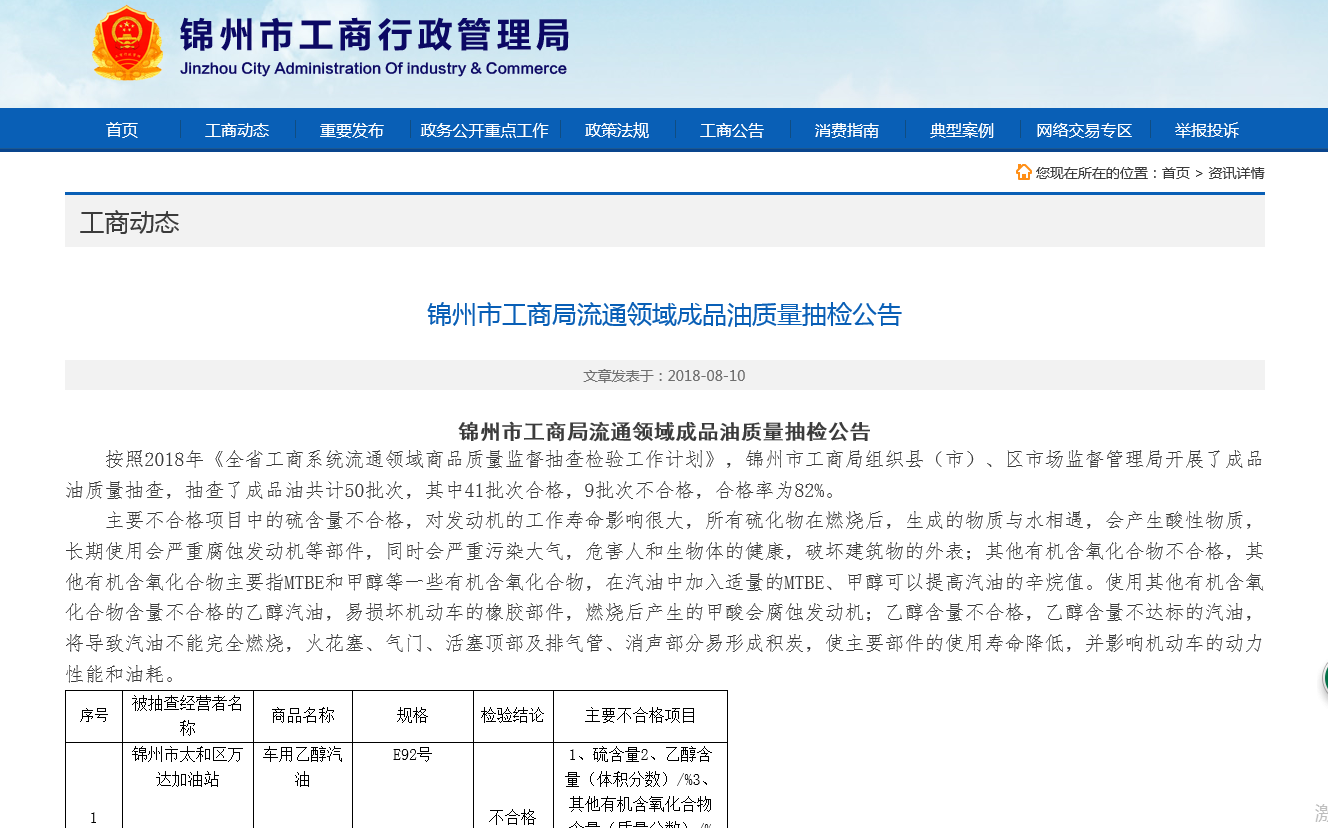Open the 举报投诉 navigation item

click(x=1207, y=130)
